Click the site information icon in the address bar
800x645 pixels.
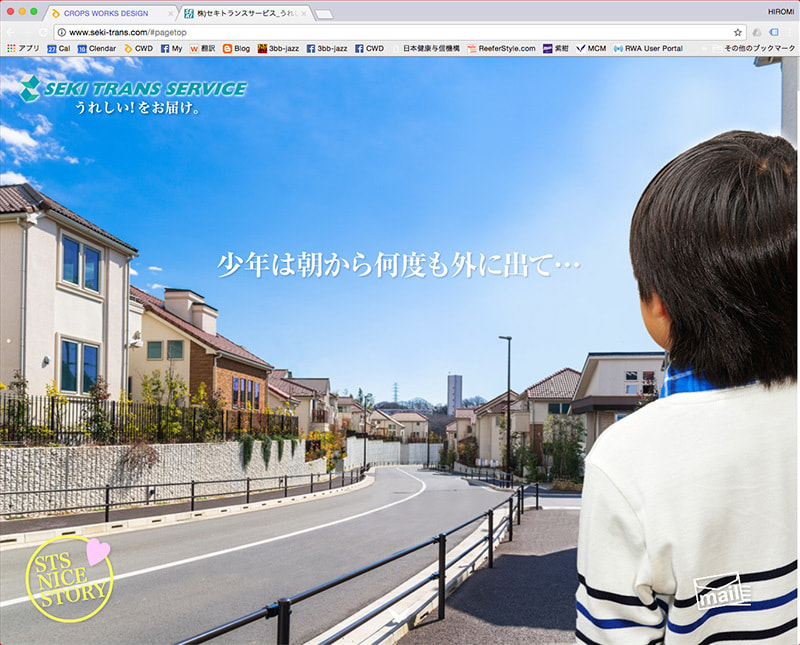pyautogui.click(x=61, y=32)
